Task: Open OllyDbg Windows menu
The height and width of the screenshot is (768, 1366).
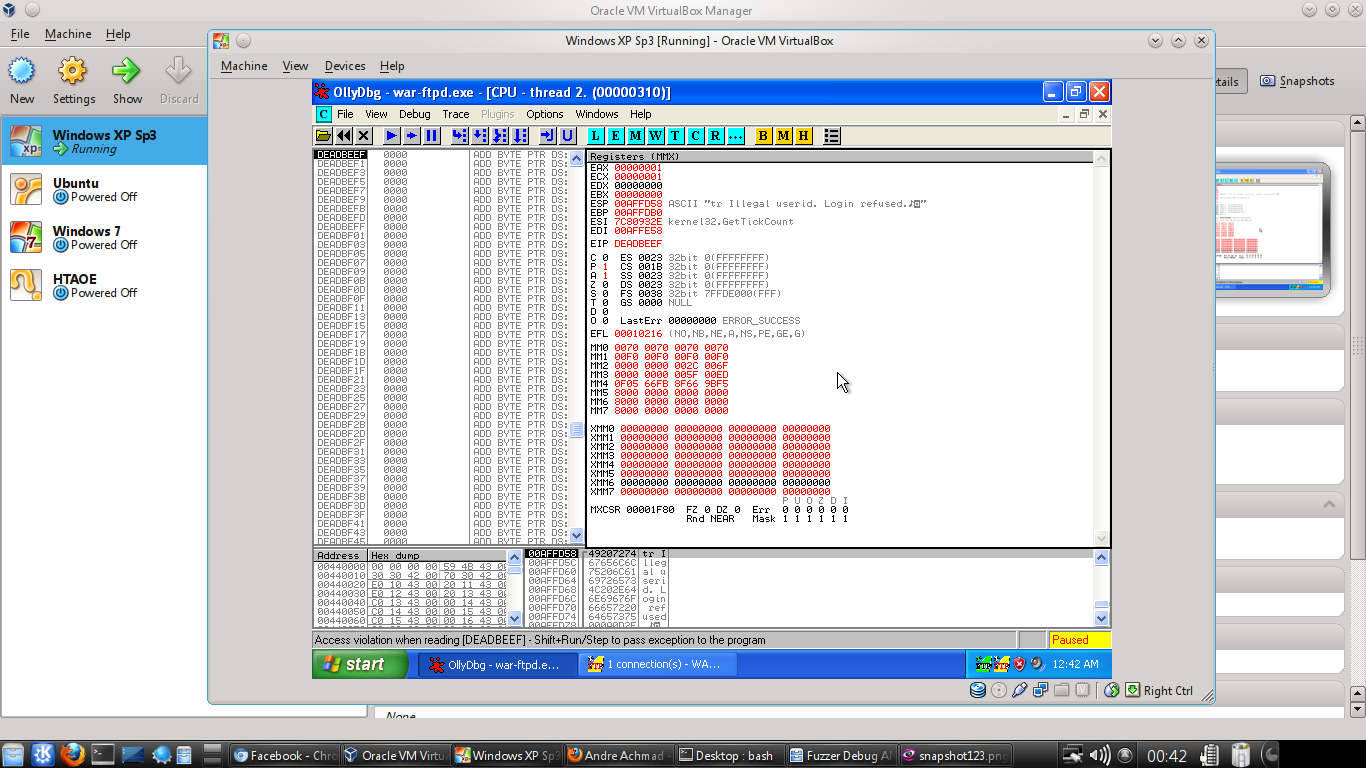Action: pyautogui.click(x=597, y=114)
